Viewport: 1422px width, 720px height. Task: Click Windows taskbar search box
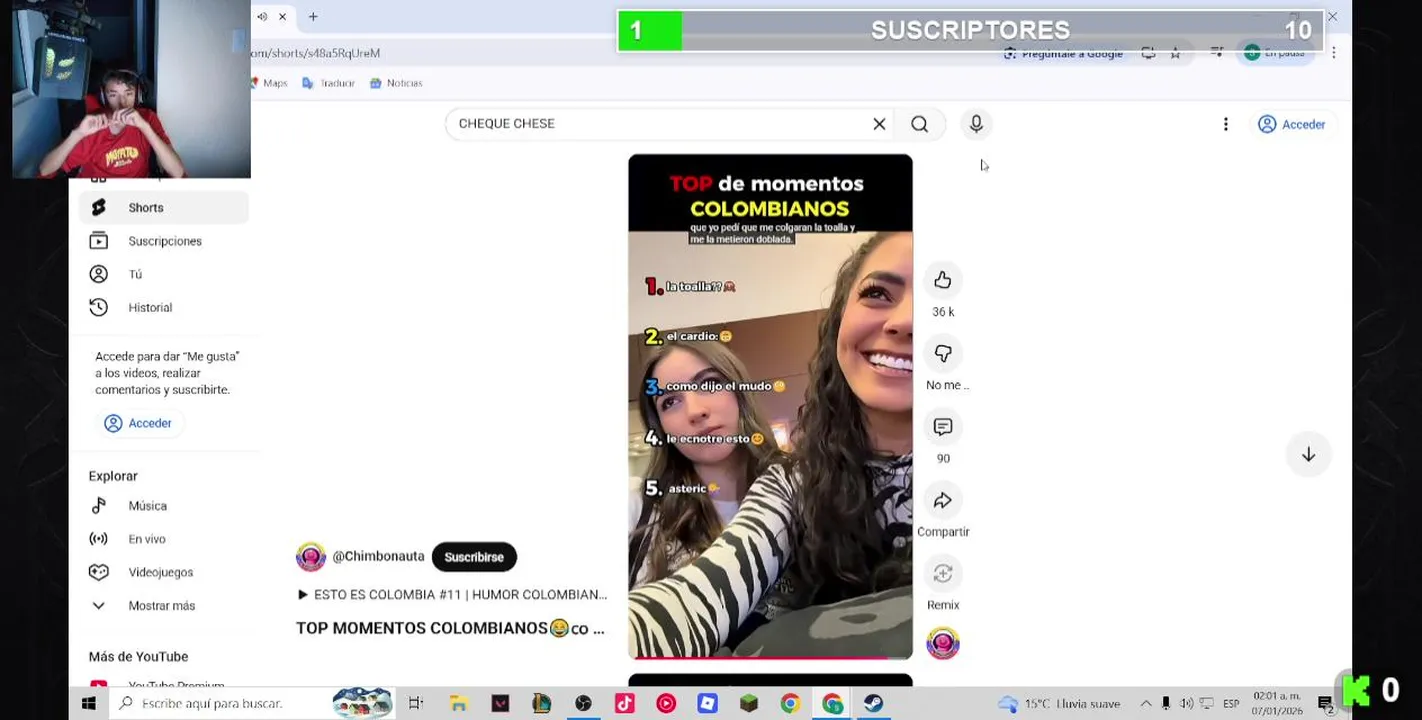tap(251, 704)
